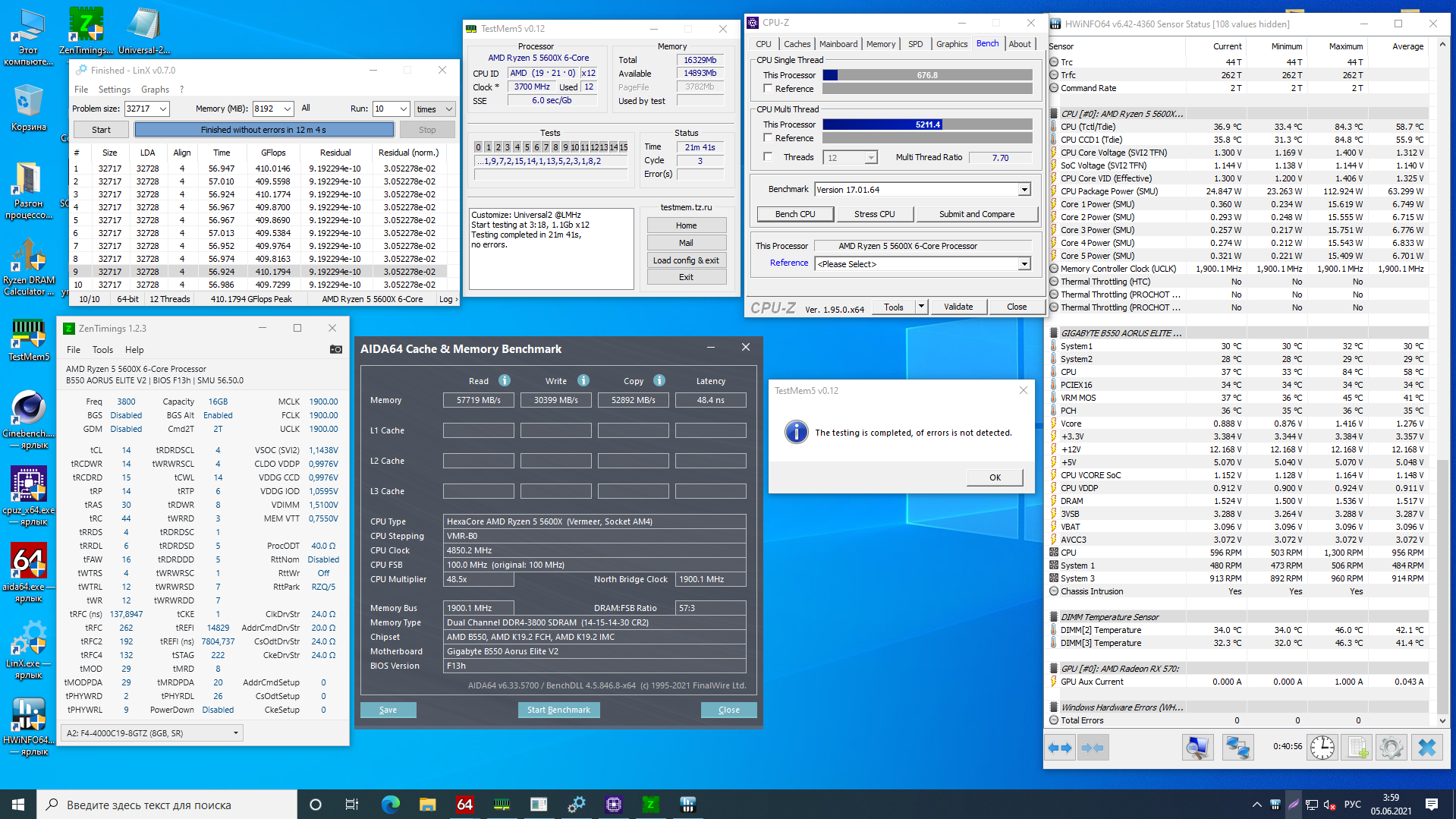1456x819 pixels.
Task: Open the Tools dropdown arrow in CPU-Z
Action: pos(921,307)
